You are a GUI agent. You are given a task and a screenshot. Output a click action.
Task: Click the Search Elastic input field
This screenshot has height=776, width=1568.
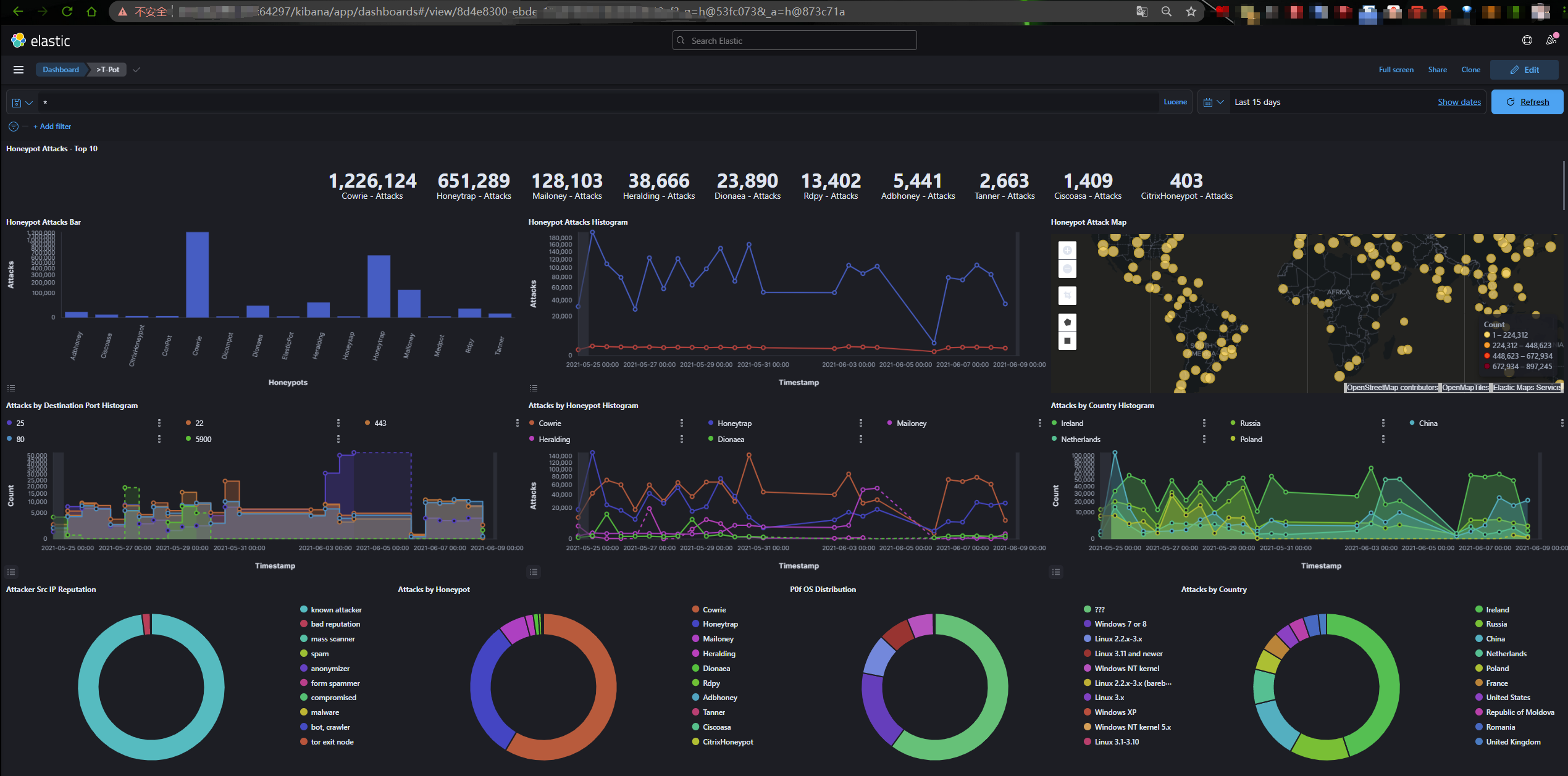click(x=794, y=41)
